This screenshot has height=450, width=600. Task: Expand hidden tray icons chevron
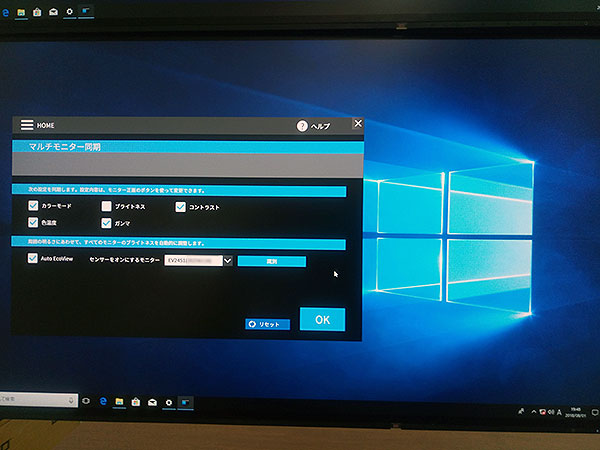[x=533, y=412]
